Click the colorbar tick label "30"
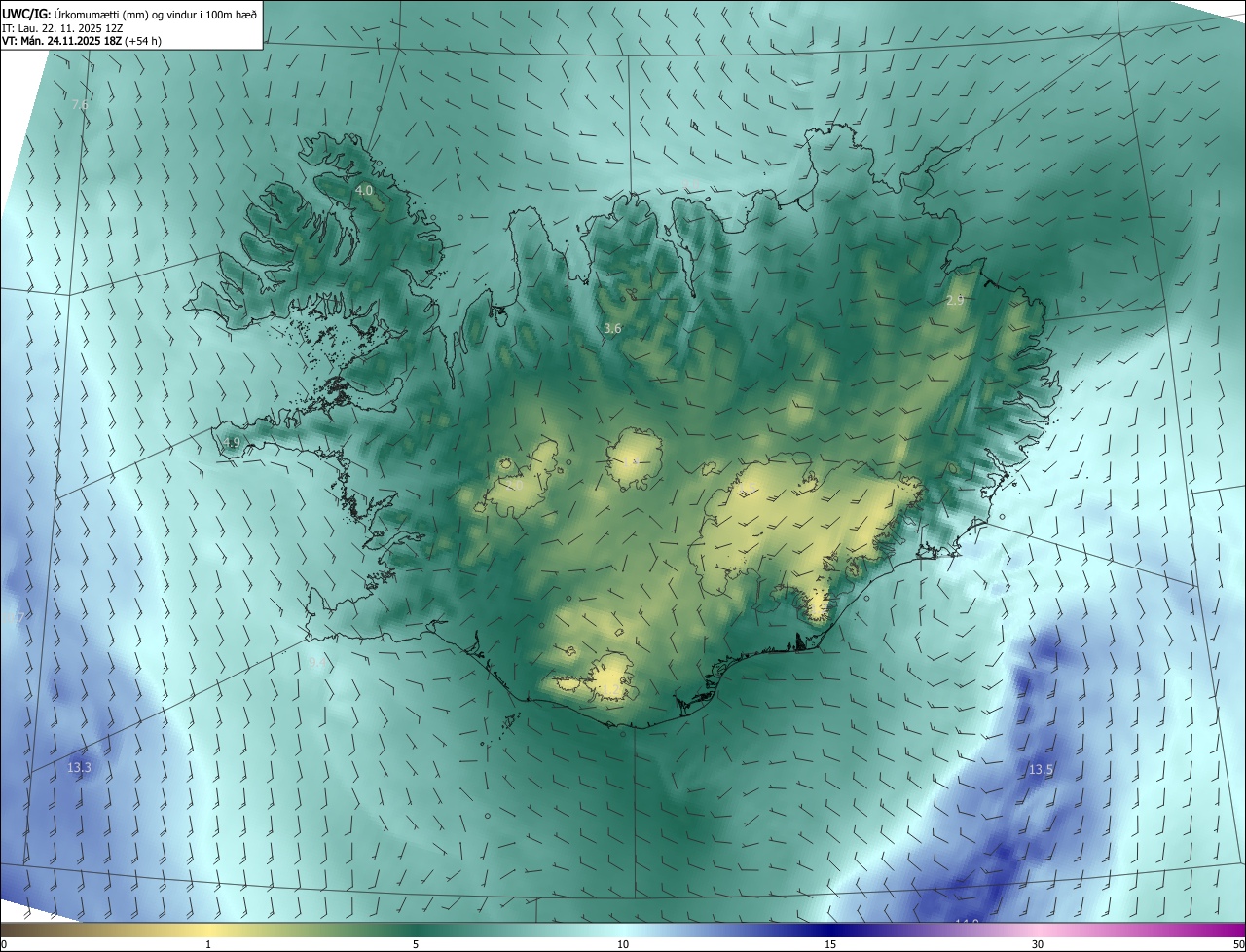 tap(1038, 944)
